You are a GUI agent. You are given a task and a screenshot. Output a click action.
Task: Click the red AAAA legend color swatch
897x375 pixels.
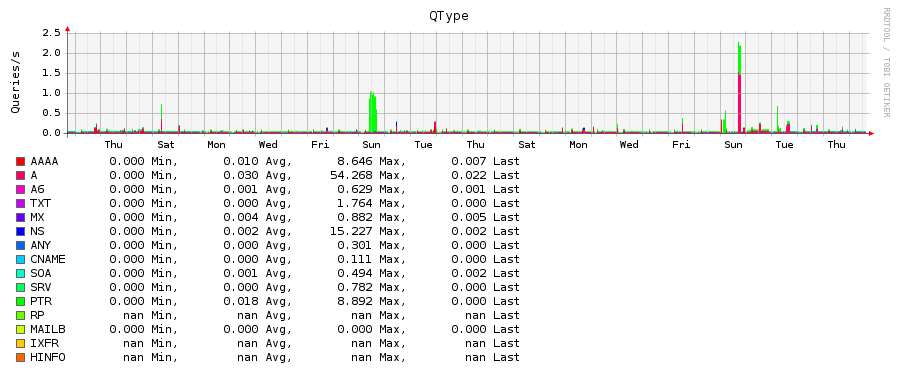(20, 162)
